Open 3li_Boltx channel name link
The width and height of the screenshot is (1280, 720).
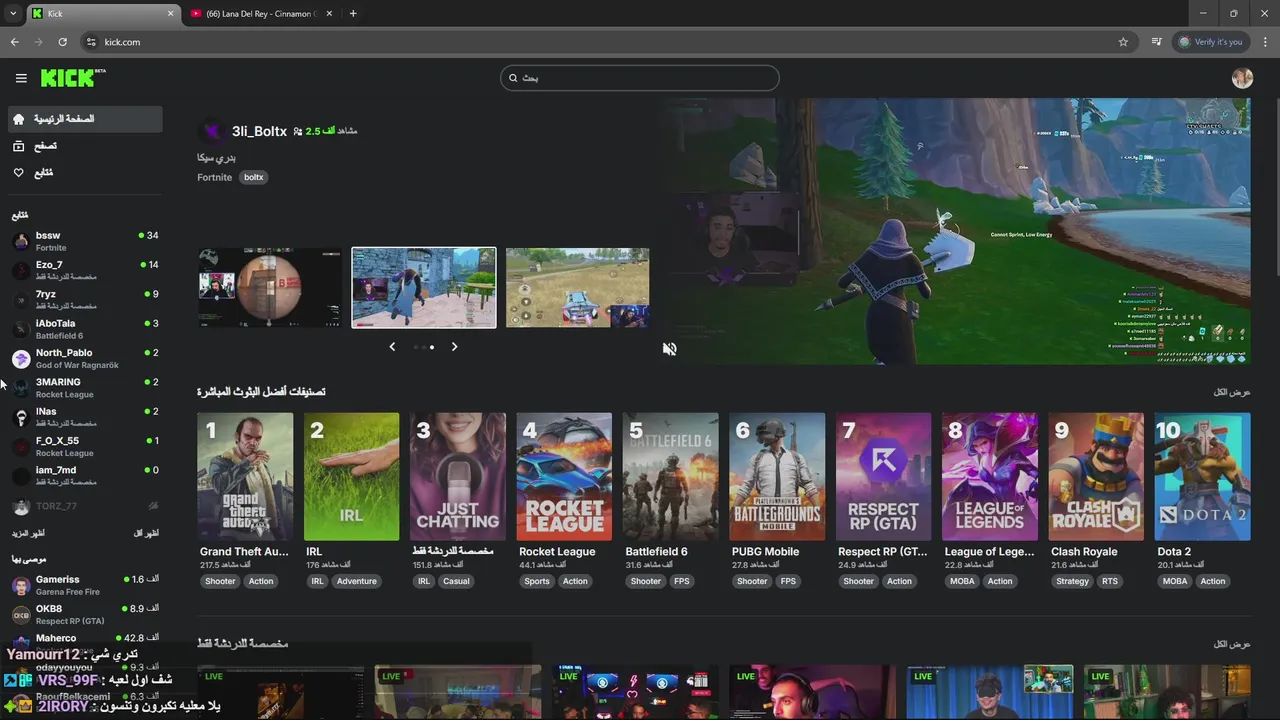click(x=259, y=131)
